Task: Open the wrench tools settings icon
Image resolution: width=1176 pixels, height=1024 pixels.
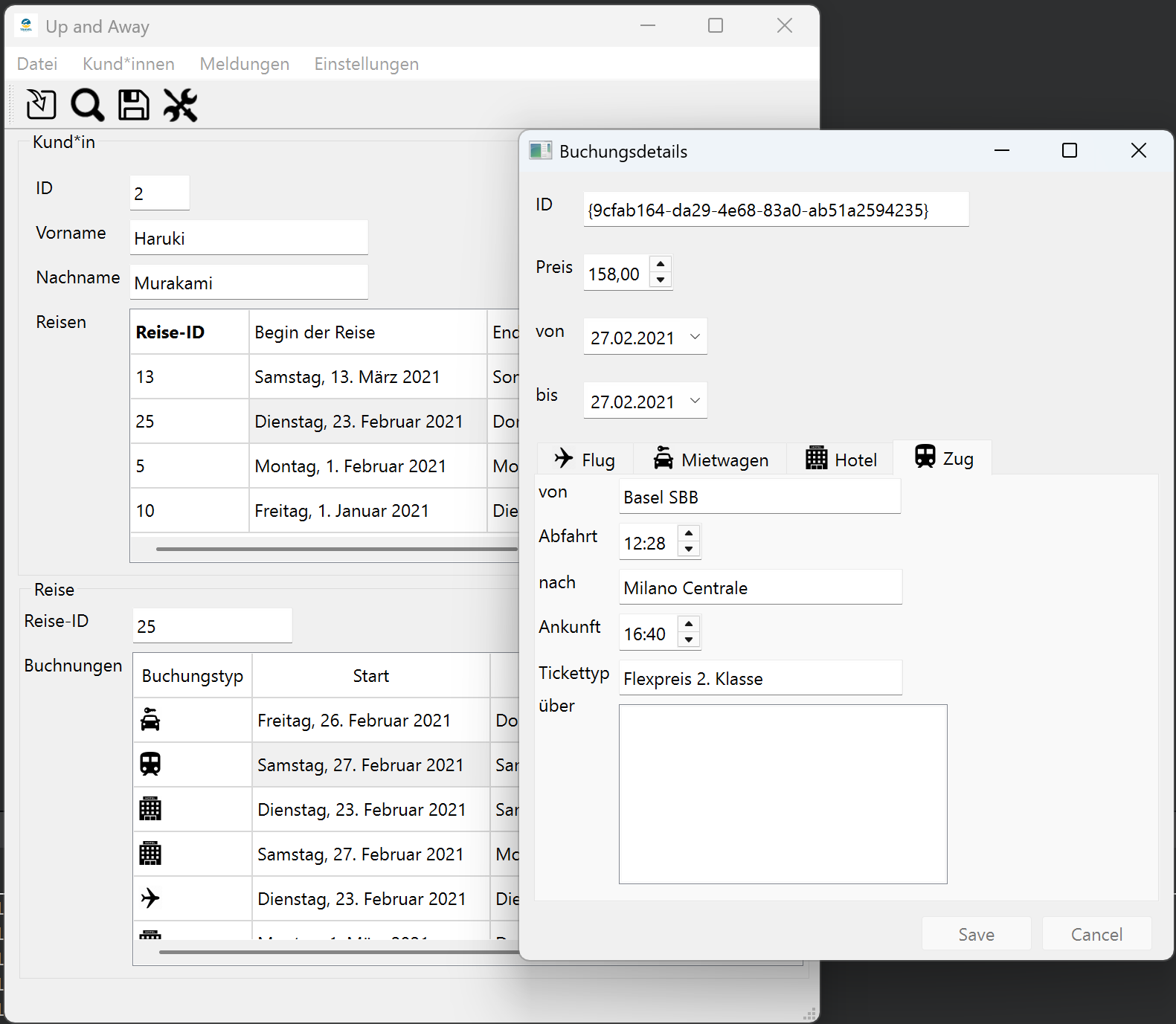Action: point(180,105)
